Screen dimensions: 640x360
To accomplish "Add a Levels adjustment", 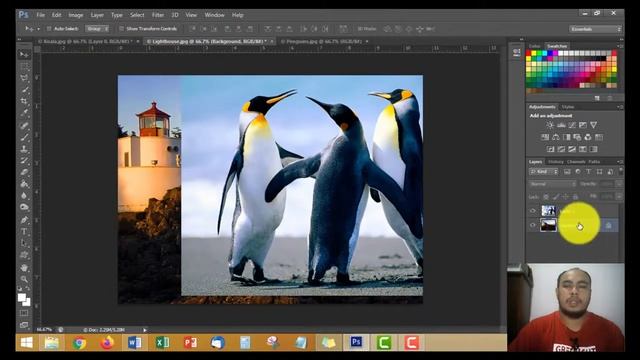I will click(561, 125).
